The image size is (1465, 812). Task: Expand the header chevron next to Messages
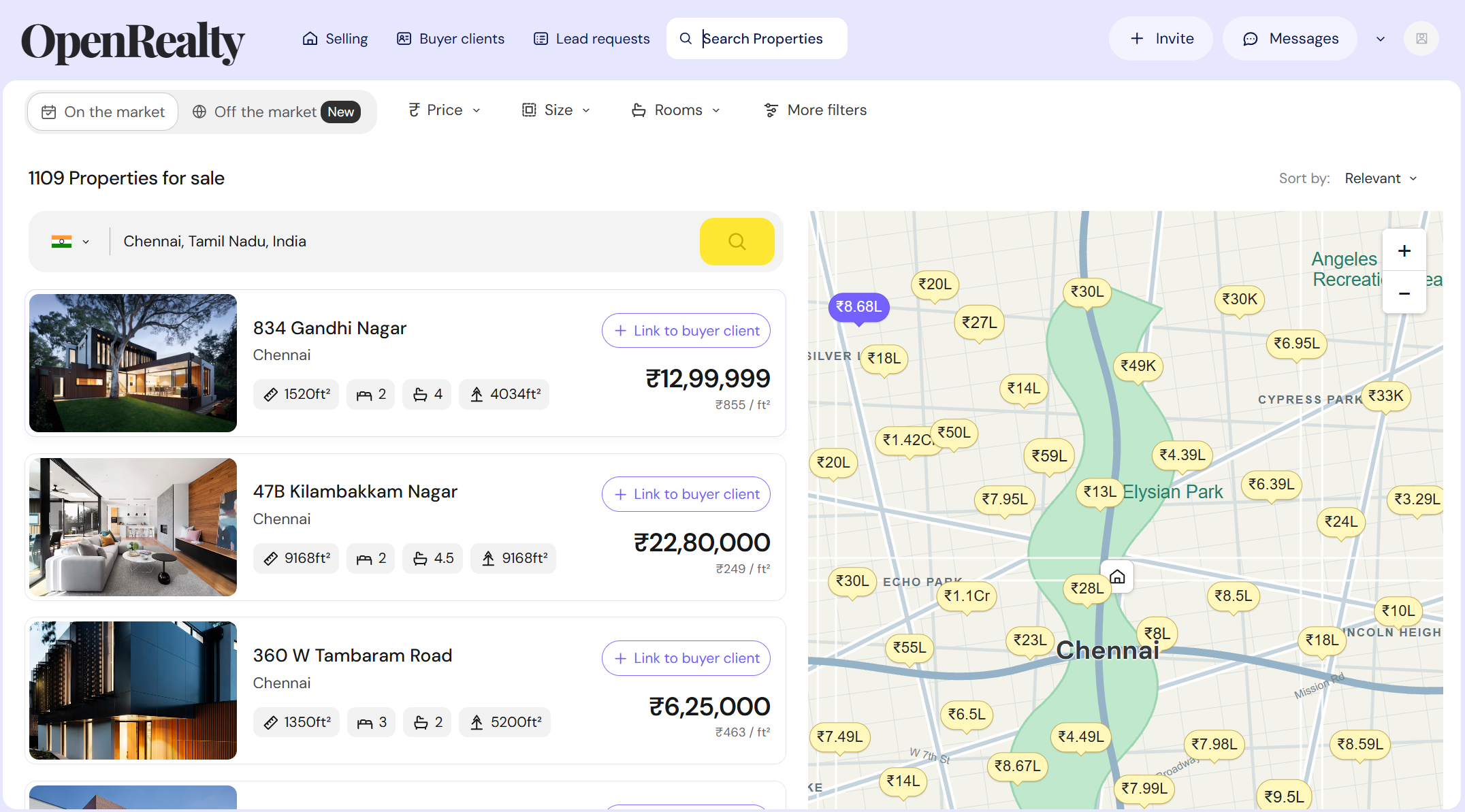pyautogui.click(x=1381, y=39)
